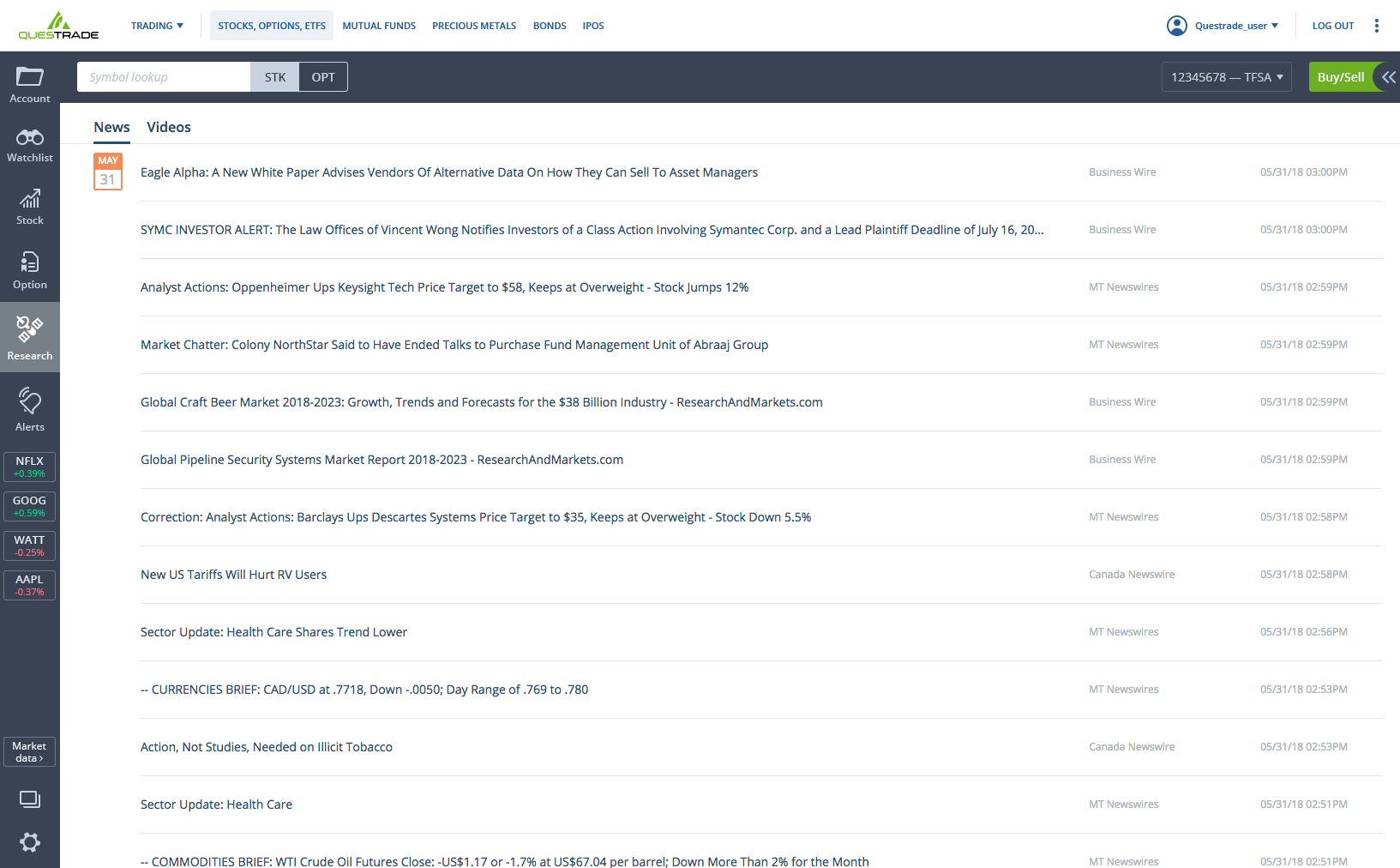1400x868 pixels.
Task: Open SYMC Investor Alert article
Action: tap(592, 230)
